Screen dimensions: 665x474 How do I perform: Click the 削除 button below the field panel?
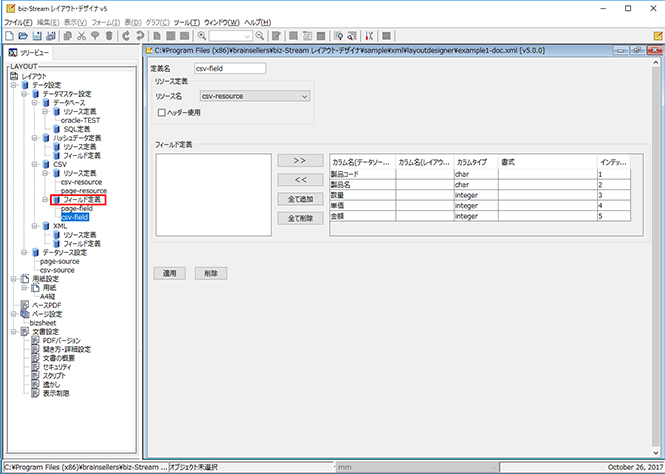tap(211, 273)
